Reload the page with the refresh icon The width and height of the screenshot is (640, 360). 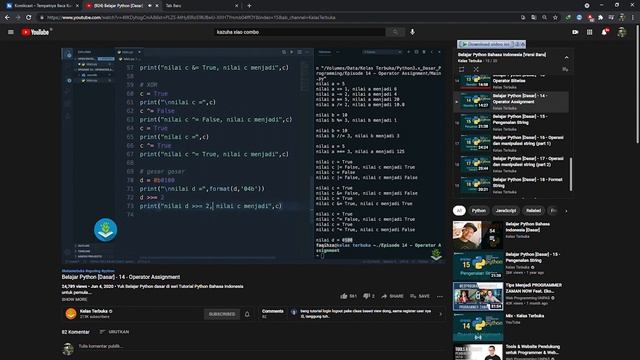coord(28,18)
